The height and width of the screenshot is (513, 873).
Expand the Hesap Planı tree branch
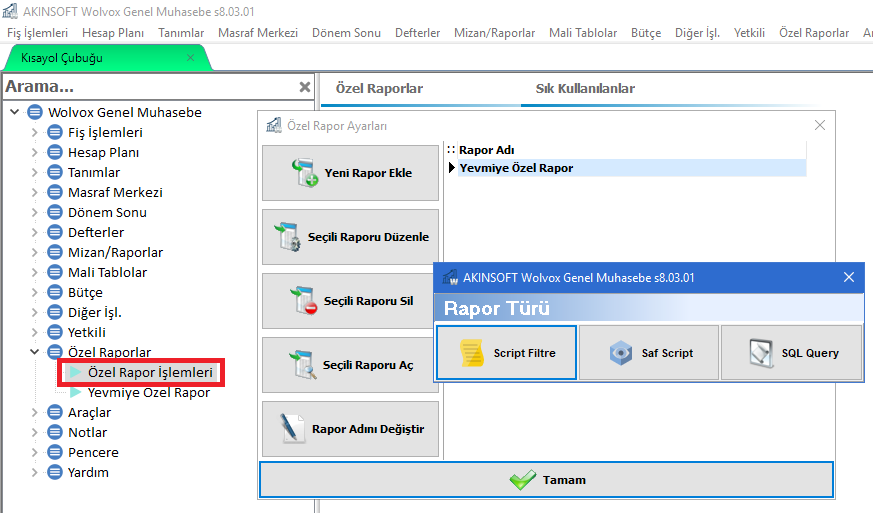[x=35, y=152]
